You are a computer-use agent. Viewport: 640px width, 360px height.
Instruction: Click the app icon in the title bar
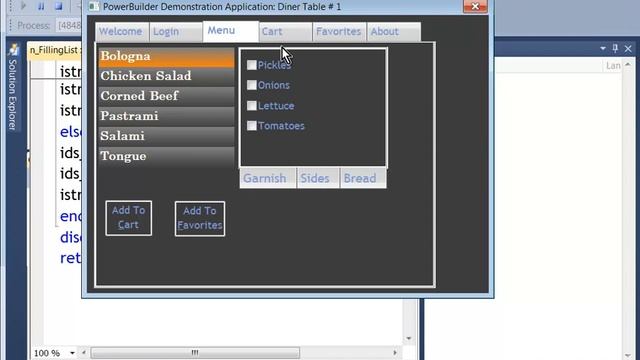coord(94,7)
